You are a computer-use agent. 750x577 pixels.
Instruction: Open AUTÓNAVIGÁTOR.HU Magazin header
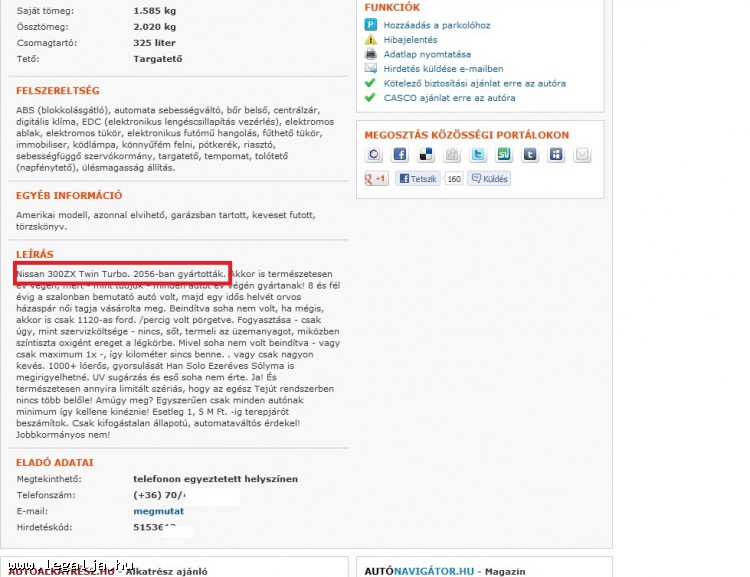tap(444, 571)
